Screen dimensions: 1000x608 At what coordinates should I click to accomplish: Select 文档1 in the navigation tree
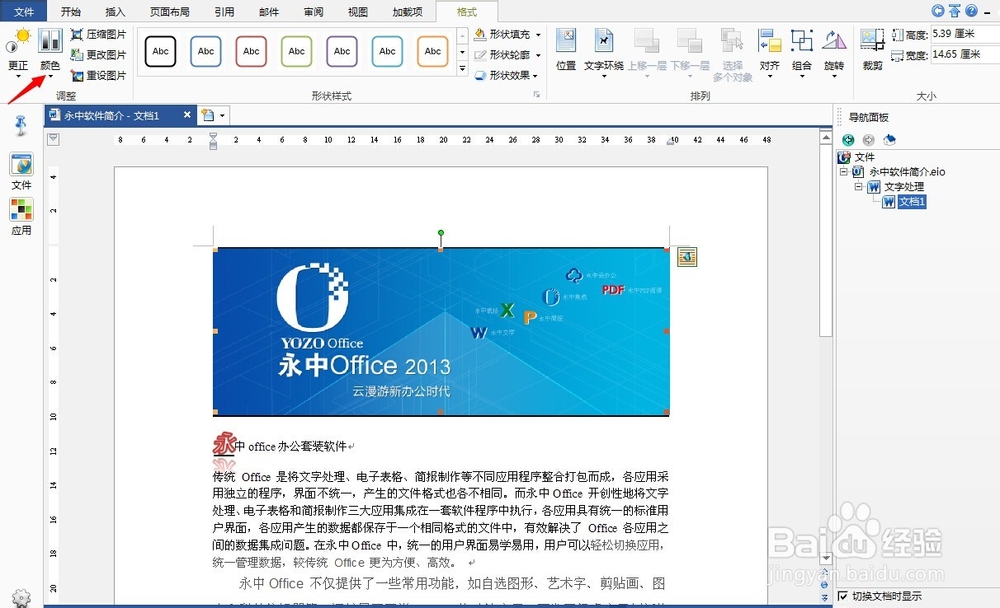pos(912,202)
